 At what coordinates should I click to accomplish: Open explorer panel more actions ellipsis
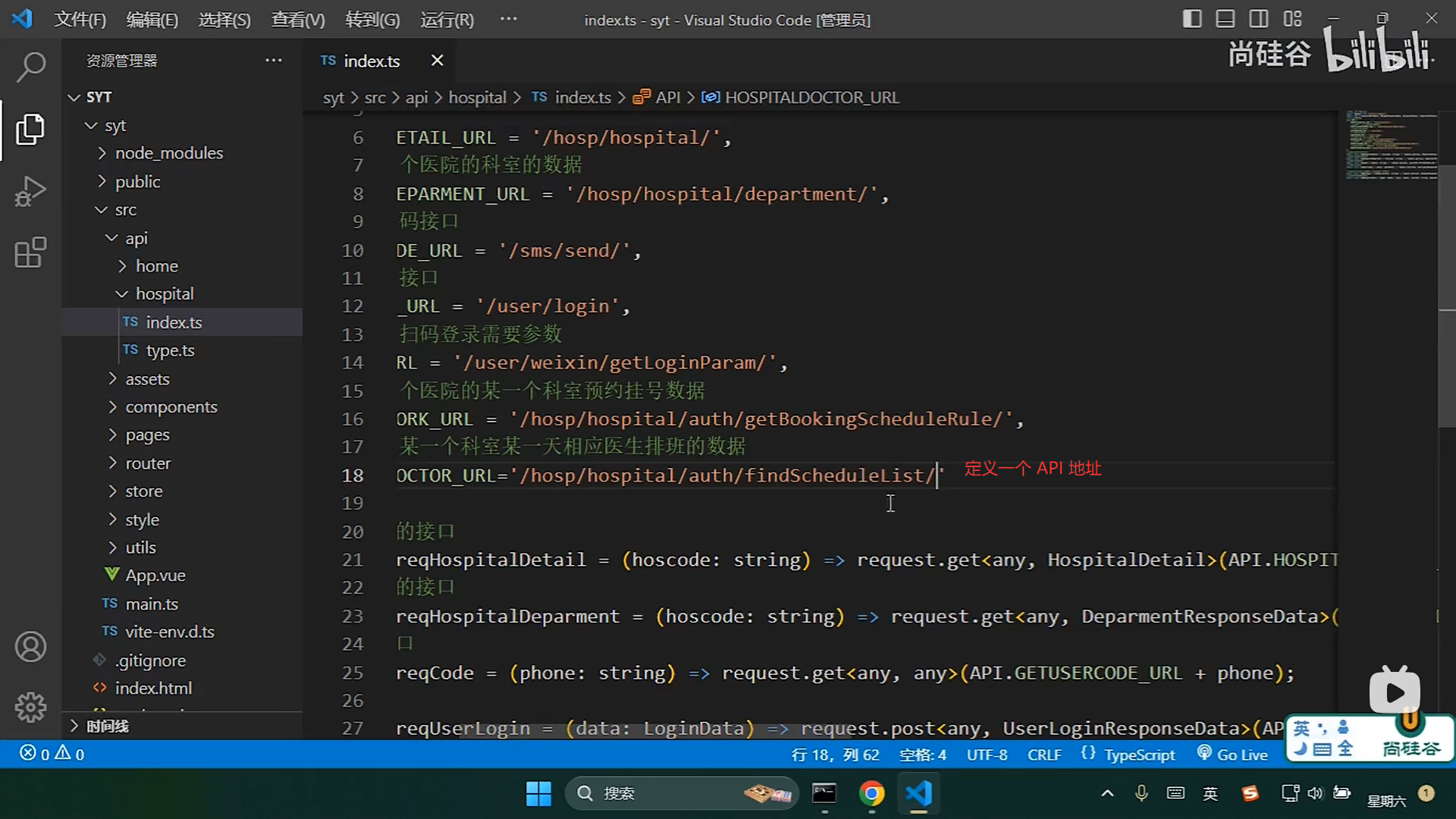click(273, 61)
